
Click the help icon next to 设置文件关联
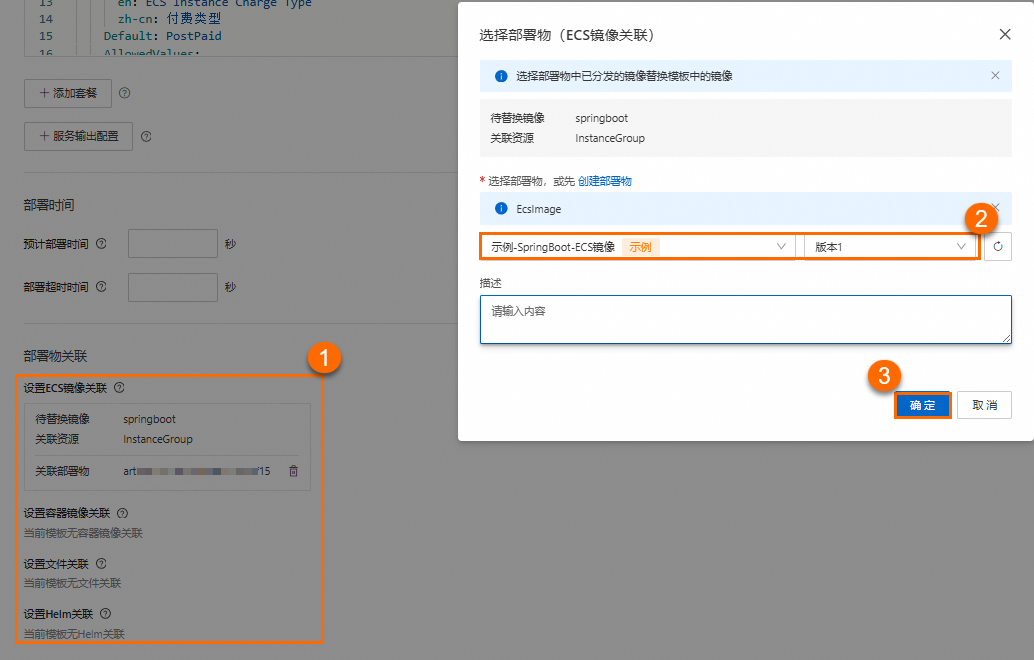[101, 564]
